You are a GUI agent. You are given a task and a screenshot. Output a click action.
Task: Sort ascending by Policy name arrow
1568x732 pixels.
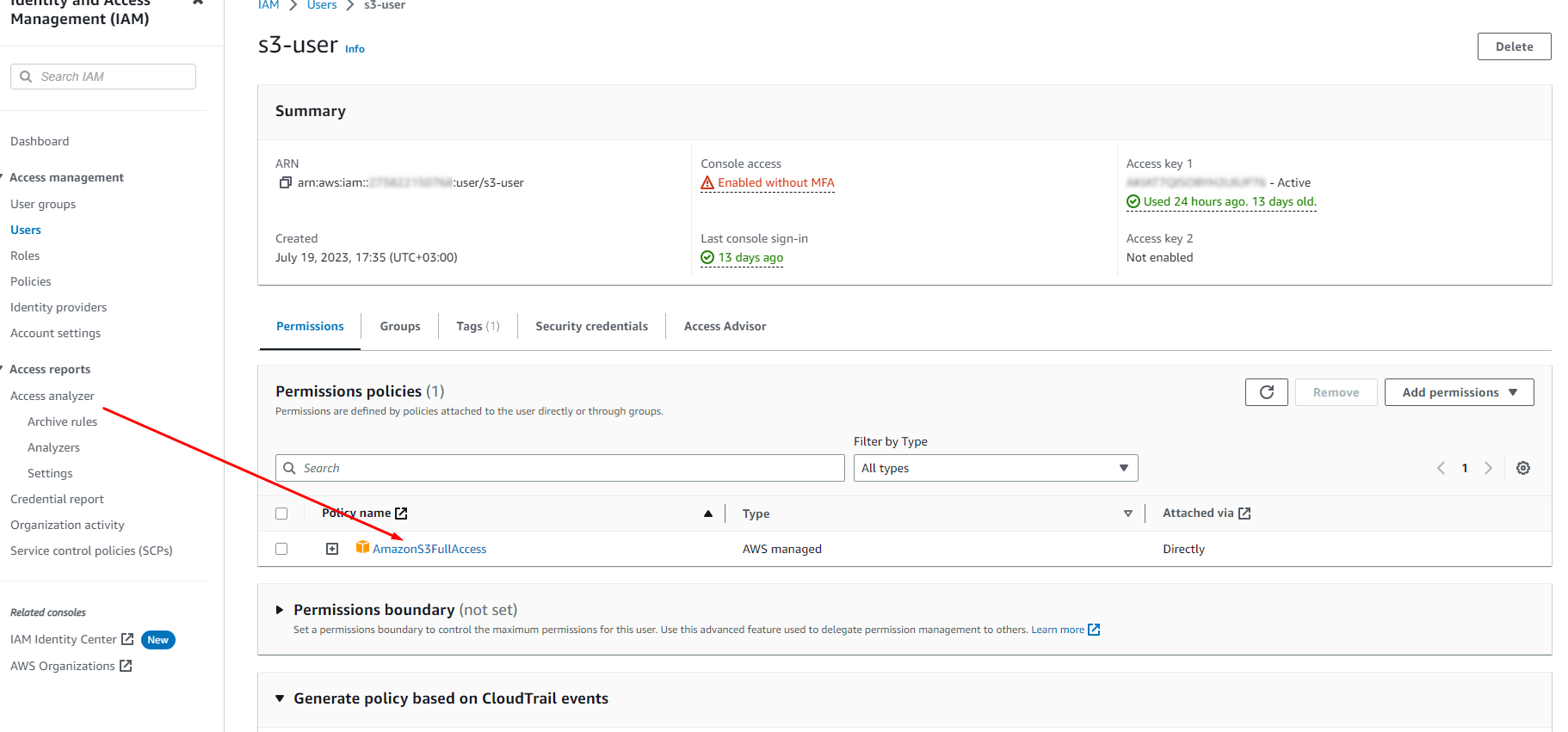coord(708,514)
